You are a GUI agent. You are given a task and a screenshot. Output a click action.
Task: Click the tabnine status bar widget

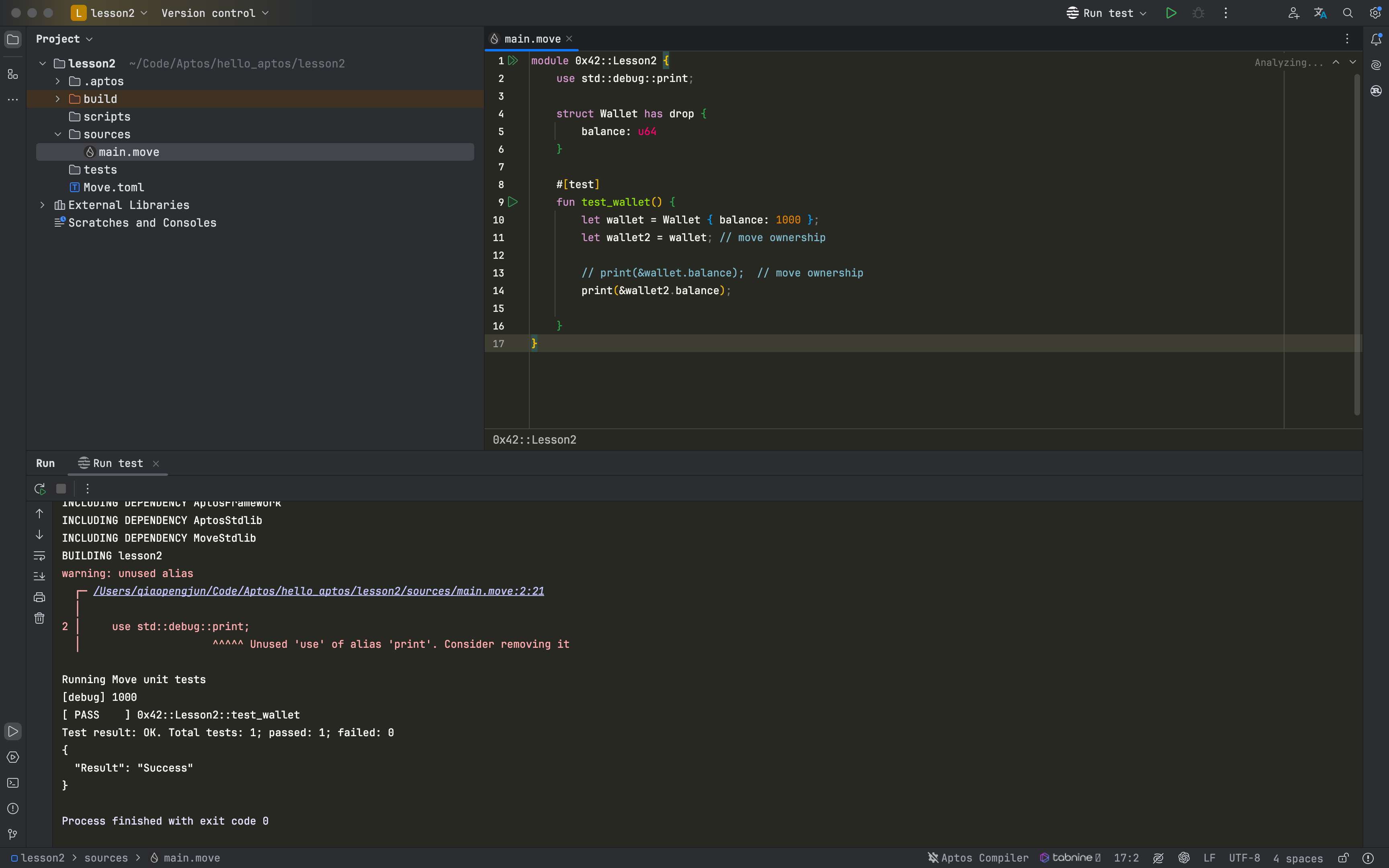1070,858
